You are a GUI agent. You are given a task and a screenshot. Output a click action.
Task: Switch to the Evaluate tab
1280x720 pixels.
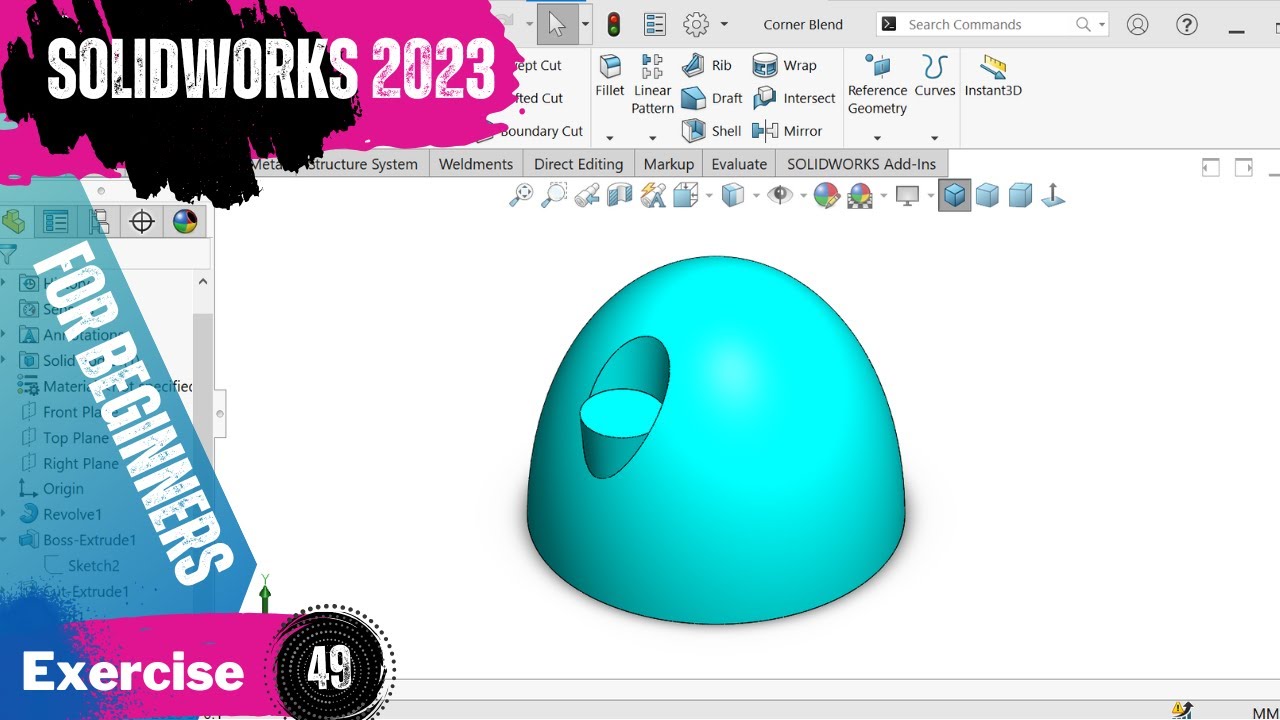pos(739,164)
